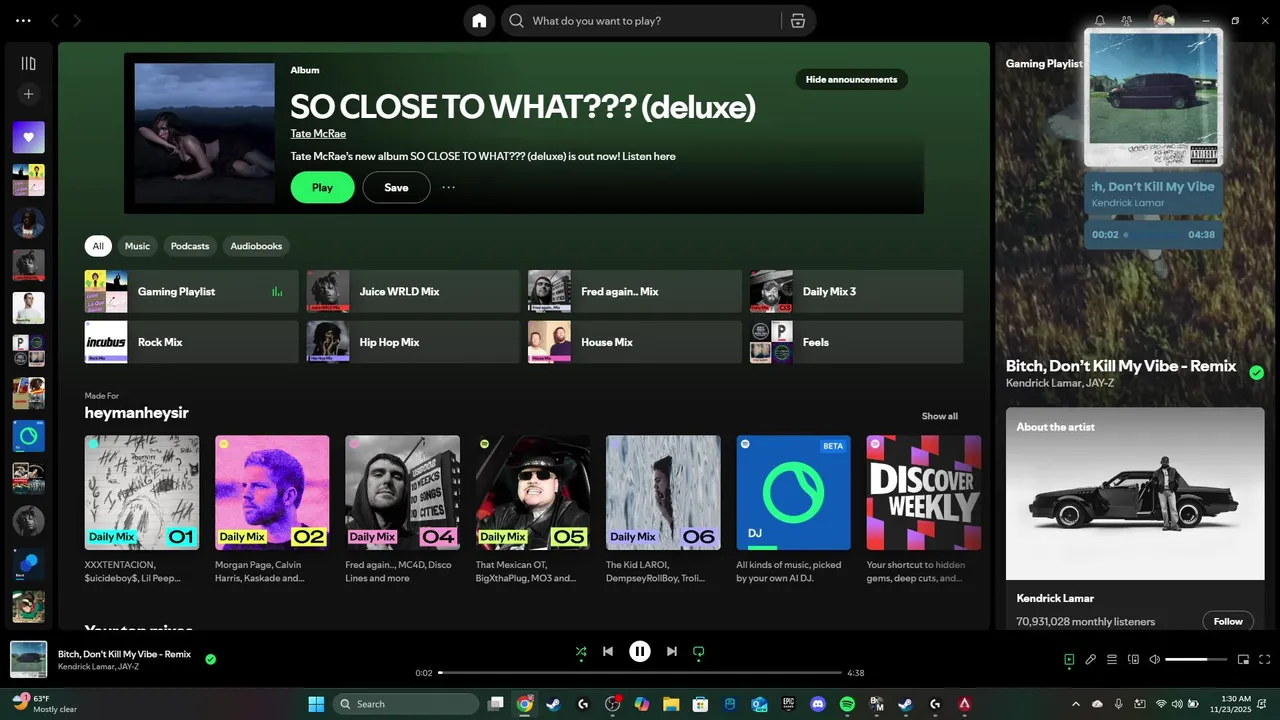
Task: Open the Queue icon
Action: pyautogui.click(x=1112, y=660)
